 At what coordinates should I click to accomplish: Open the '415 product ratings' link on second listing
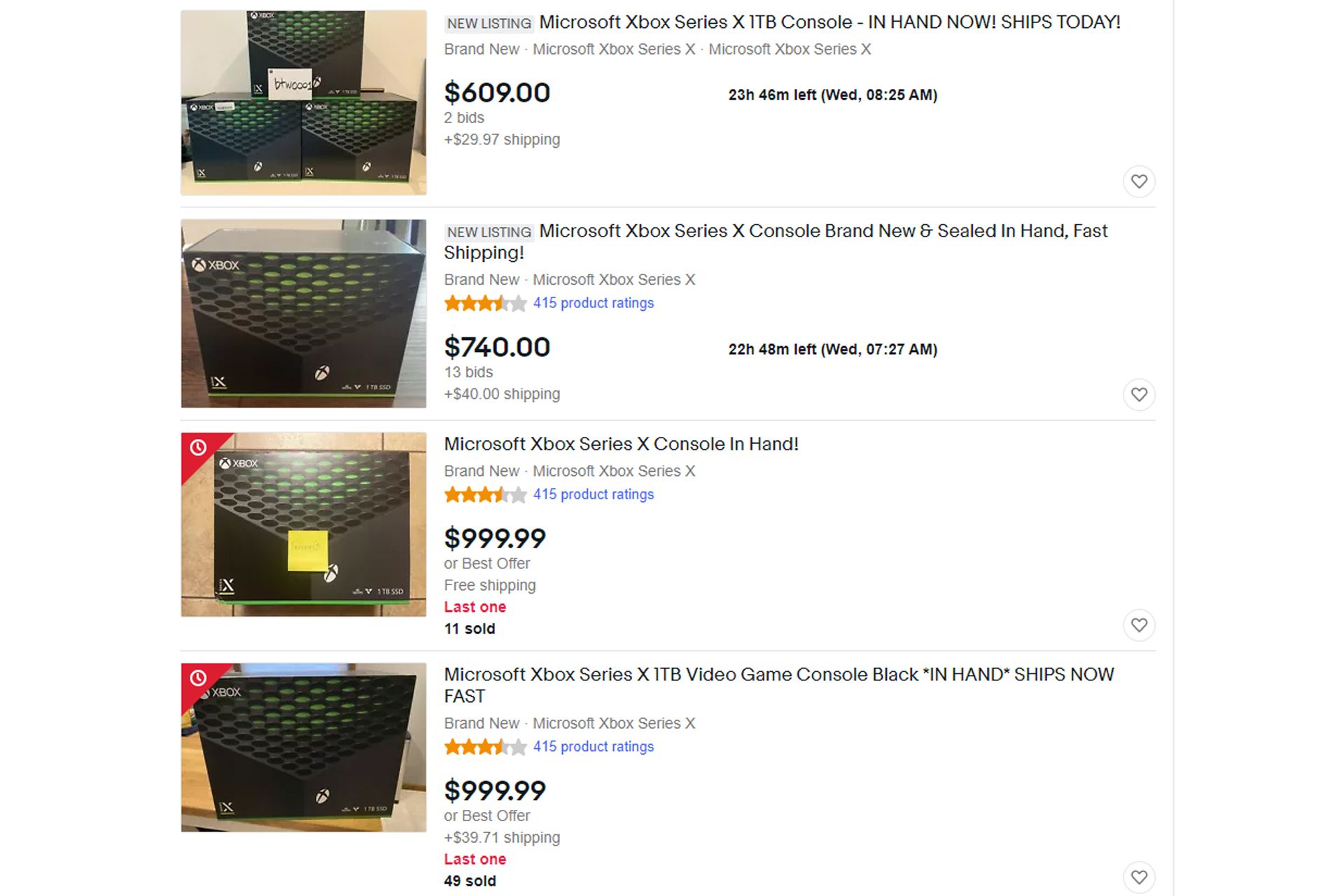[x=594, y=302]
